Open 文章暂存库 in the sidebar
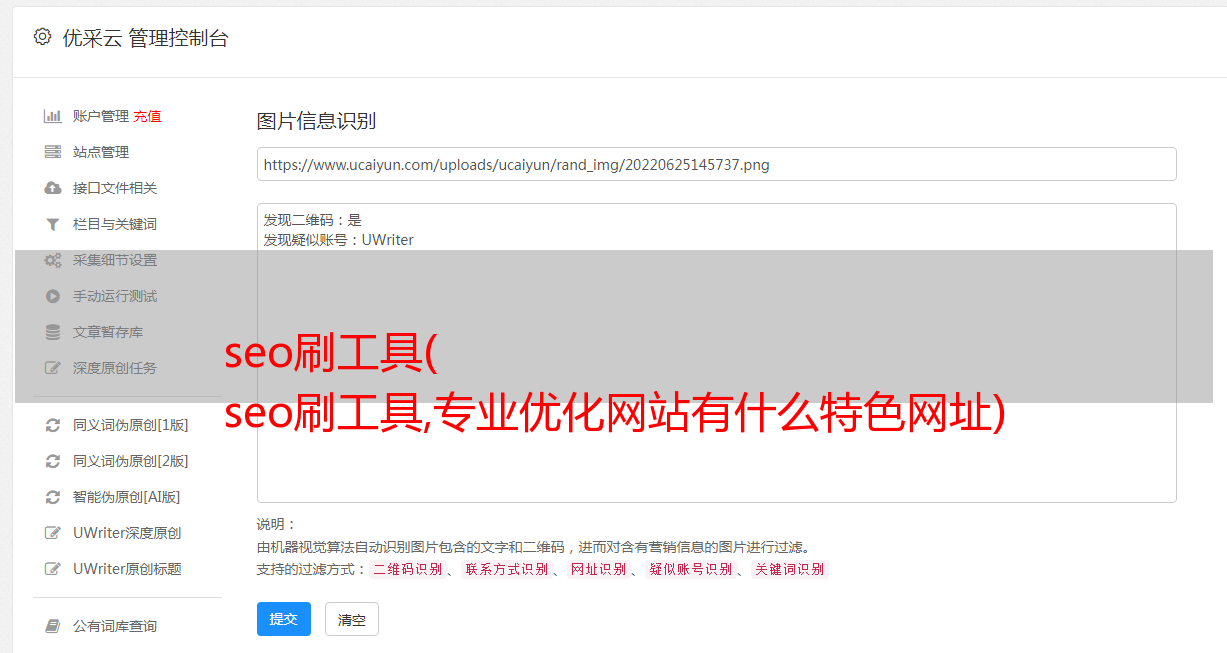Screen dimensions: 1227x653 click(x=108, y=332)
